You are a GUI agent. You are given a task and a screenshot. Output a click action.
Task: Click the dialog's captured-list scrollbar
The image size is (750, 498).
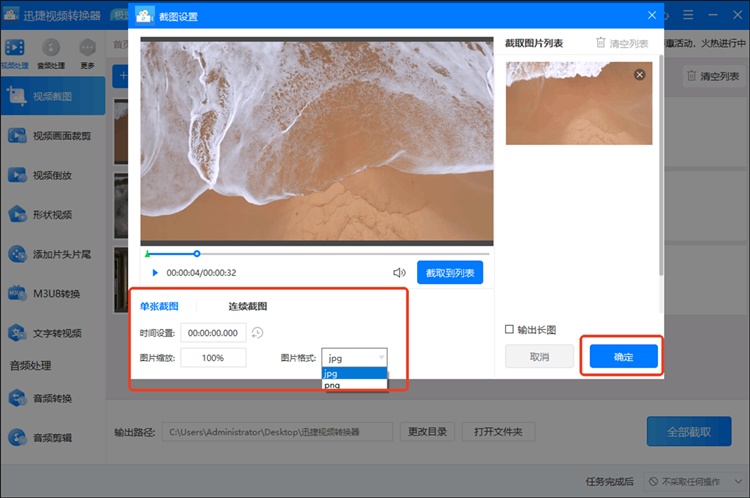(x=661, y=165)
